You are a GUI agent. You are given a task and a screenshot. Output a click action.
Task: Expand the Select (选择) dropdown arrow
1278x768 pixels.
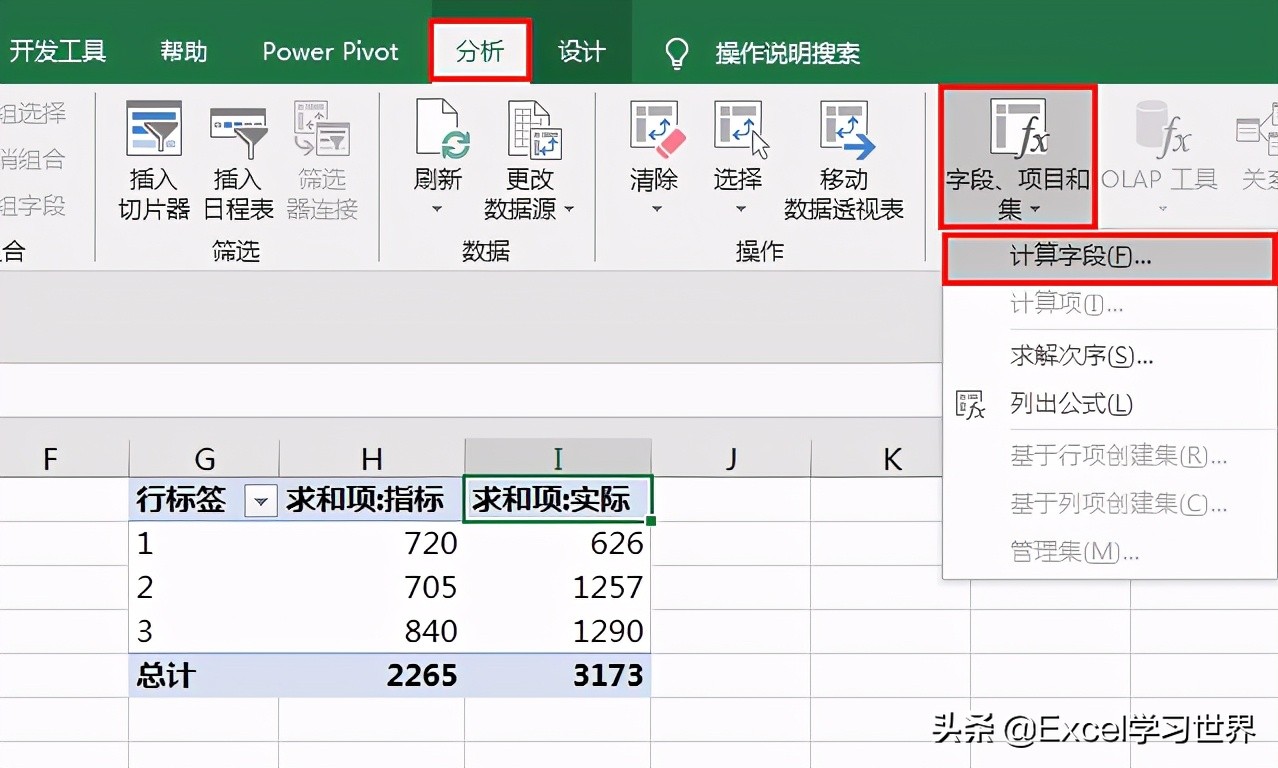point(740,209)
